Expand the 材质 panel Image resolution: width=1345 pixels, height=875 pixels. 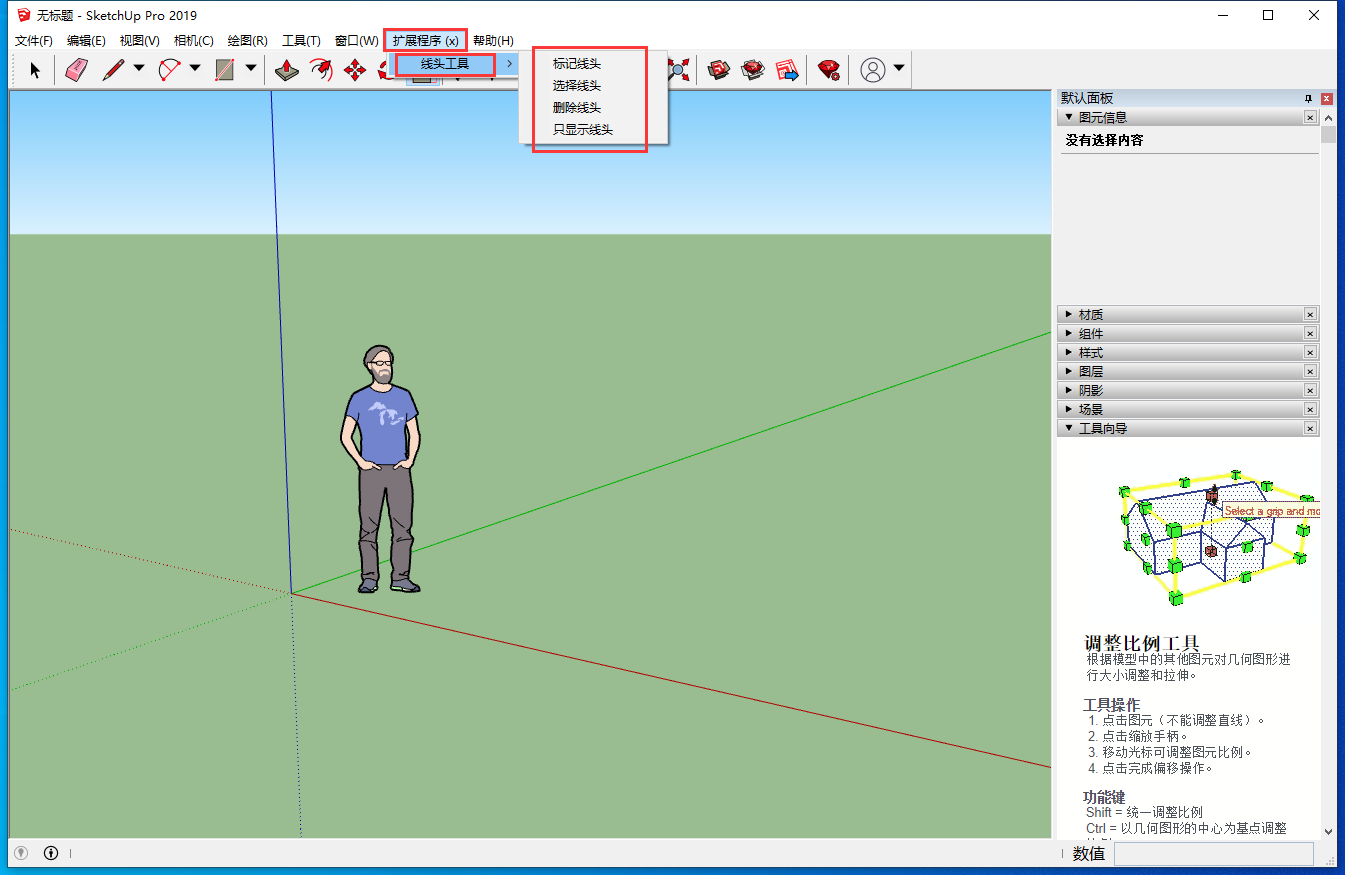point(1068,314)
